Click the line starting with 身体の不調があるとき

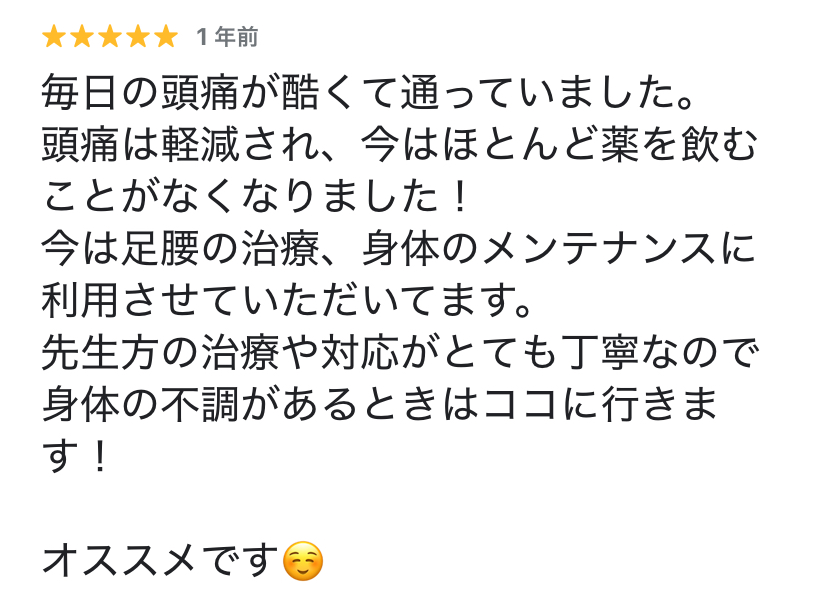coord(380,406)
